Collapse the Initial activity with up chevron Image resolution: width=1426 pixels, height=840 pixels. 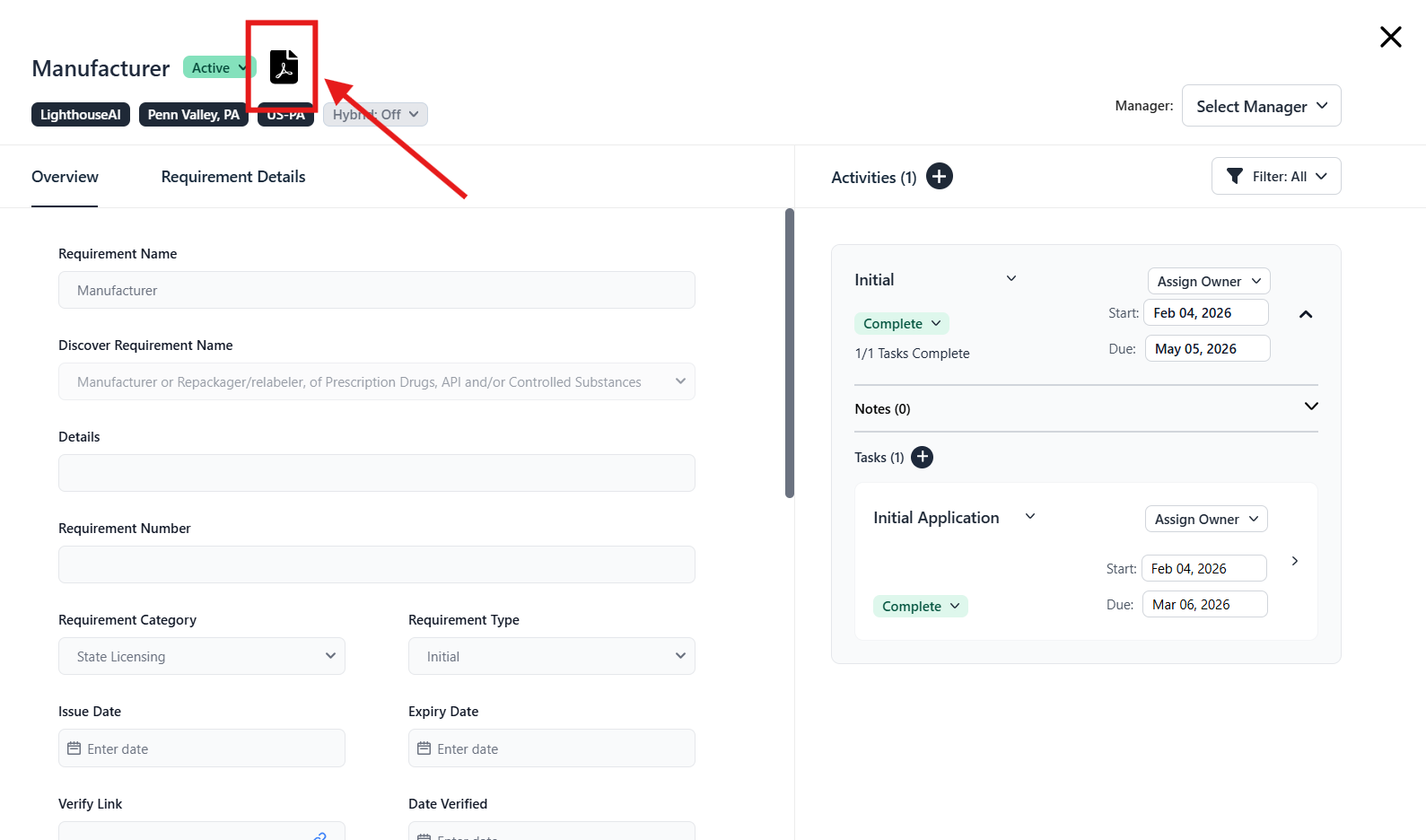click(1306, 314)
